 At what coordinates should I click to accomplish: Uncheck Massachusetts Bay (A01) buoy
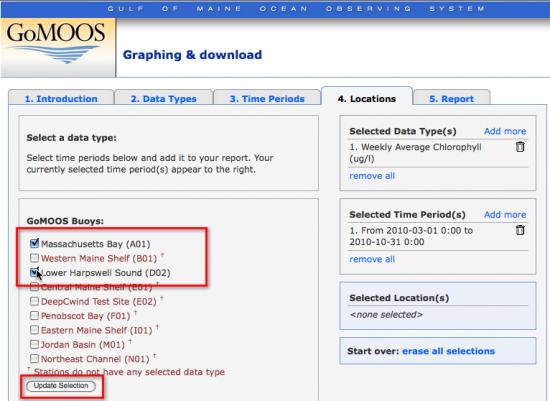click(x=34, y=243)
